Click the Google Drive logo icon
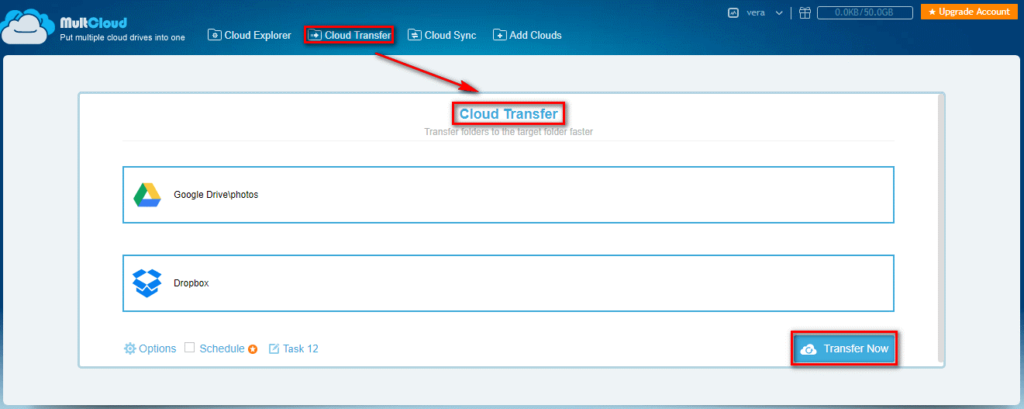This screenshot has width=1024, height=409. tap(148, 195)
